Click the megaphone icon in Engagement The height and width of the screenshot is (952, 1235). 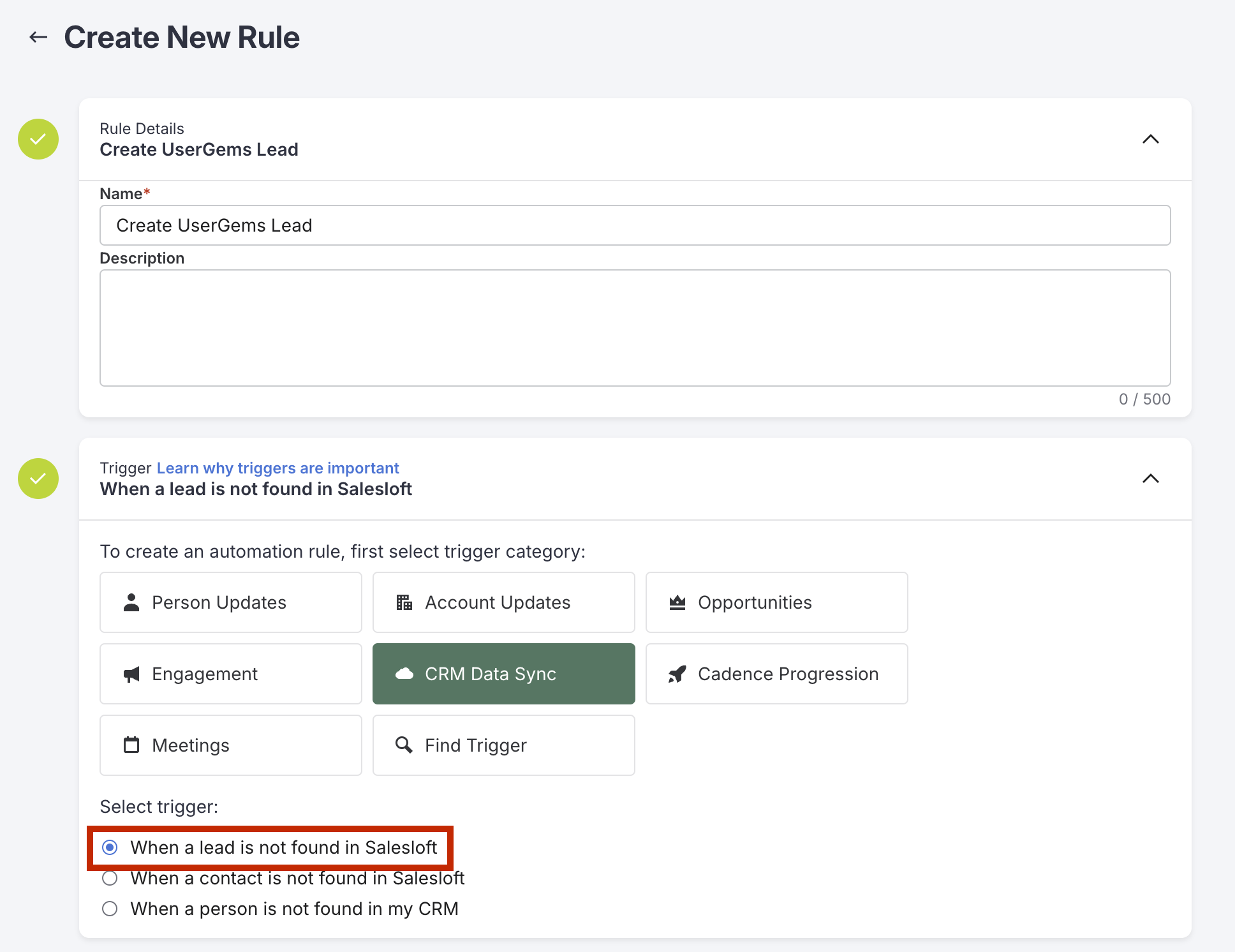(131, 674)
